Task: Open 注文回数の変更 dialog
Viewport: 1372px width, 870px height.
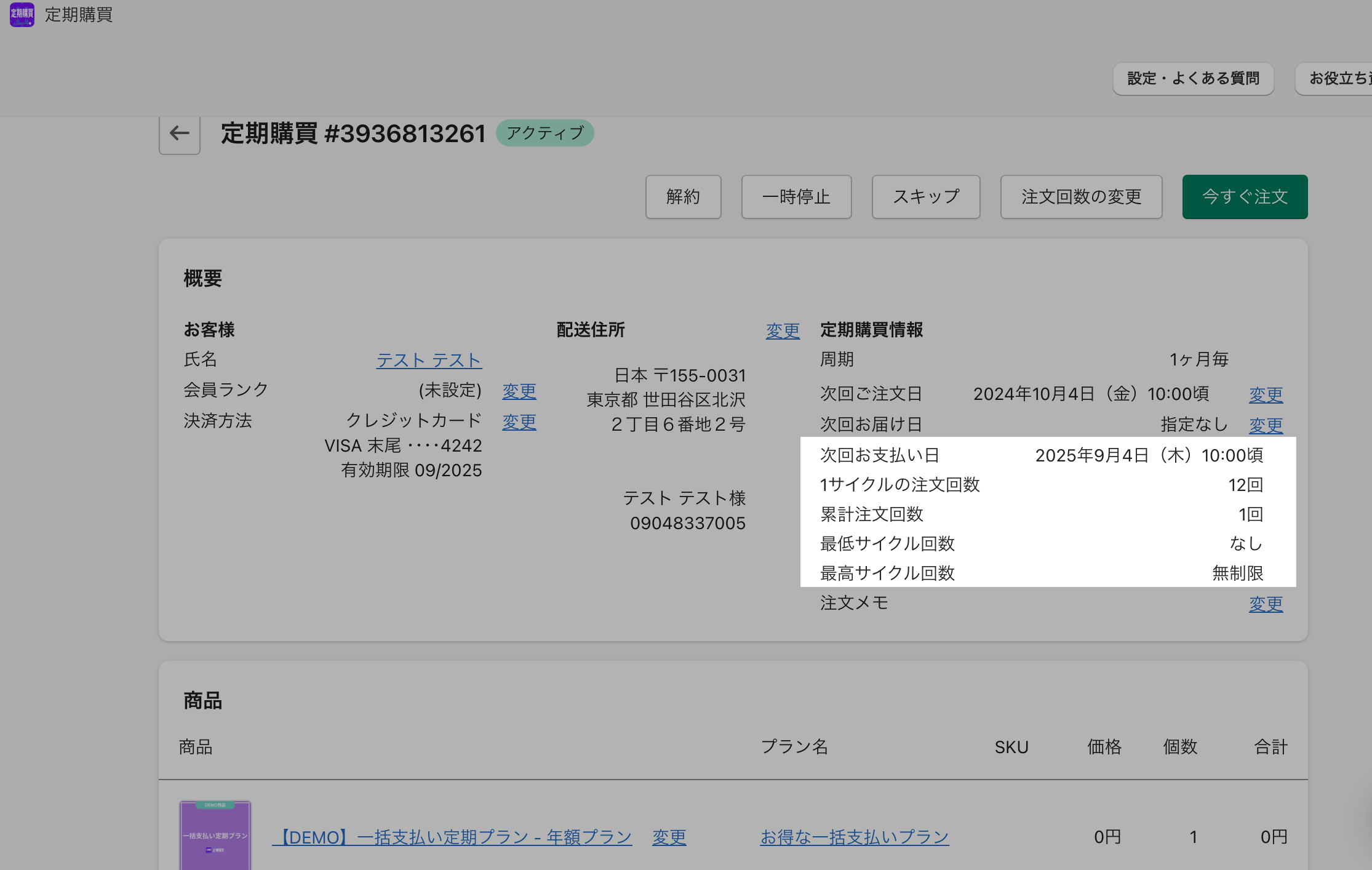Action: pyautogui.click(x=1081, y=197)
